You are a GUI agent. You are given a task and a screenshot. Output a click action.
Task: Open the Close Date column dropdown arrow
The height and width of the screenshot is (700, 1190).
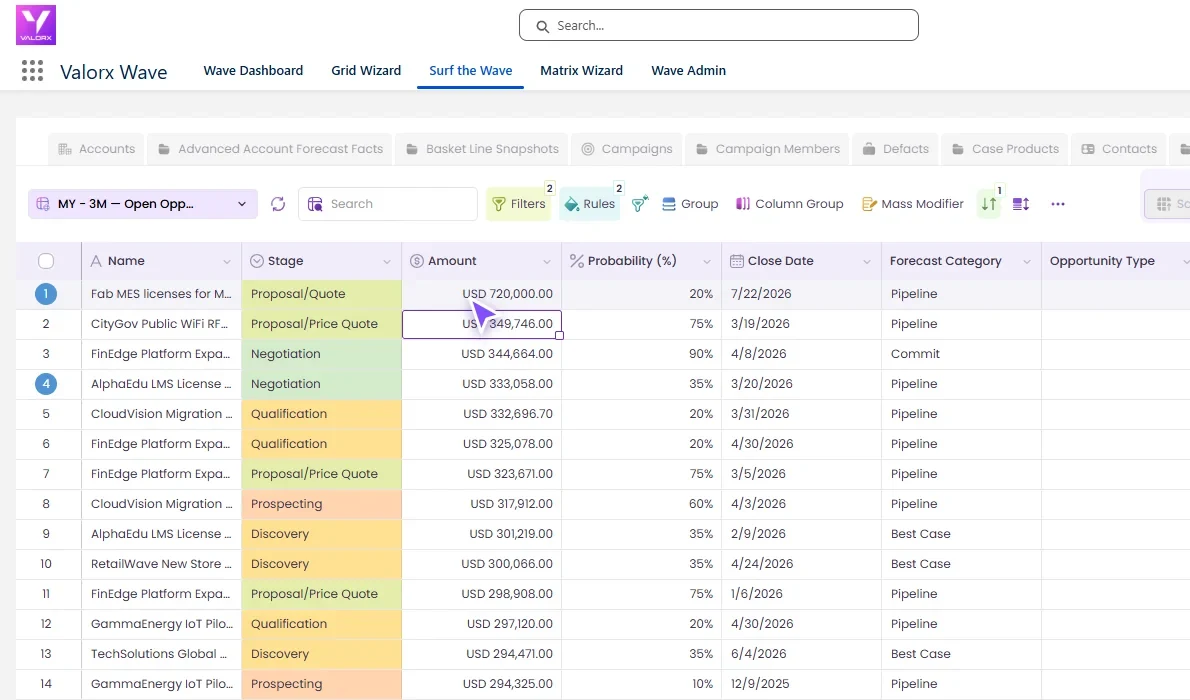click(x=867, y=261)
